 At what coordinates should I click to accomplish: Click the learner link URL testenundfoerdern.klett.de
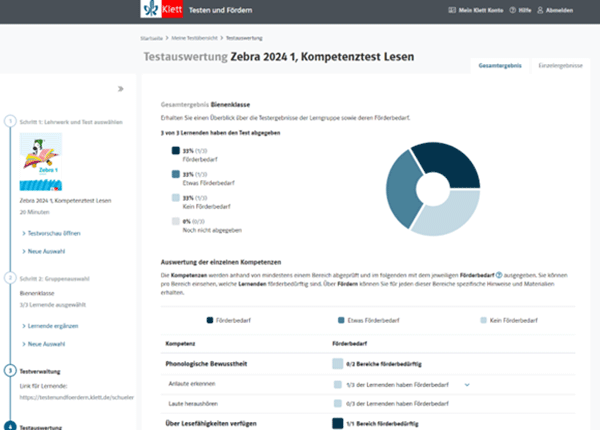coord(77,397)
